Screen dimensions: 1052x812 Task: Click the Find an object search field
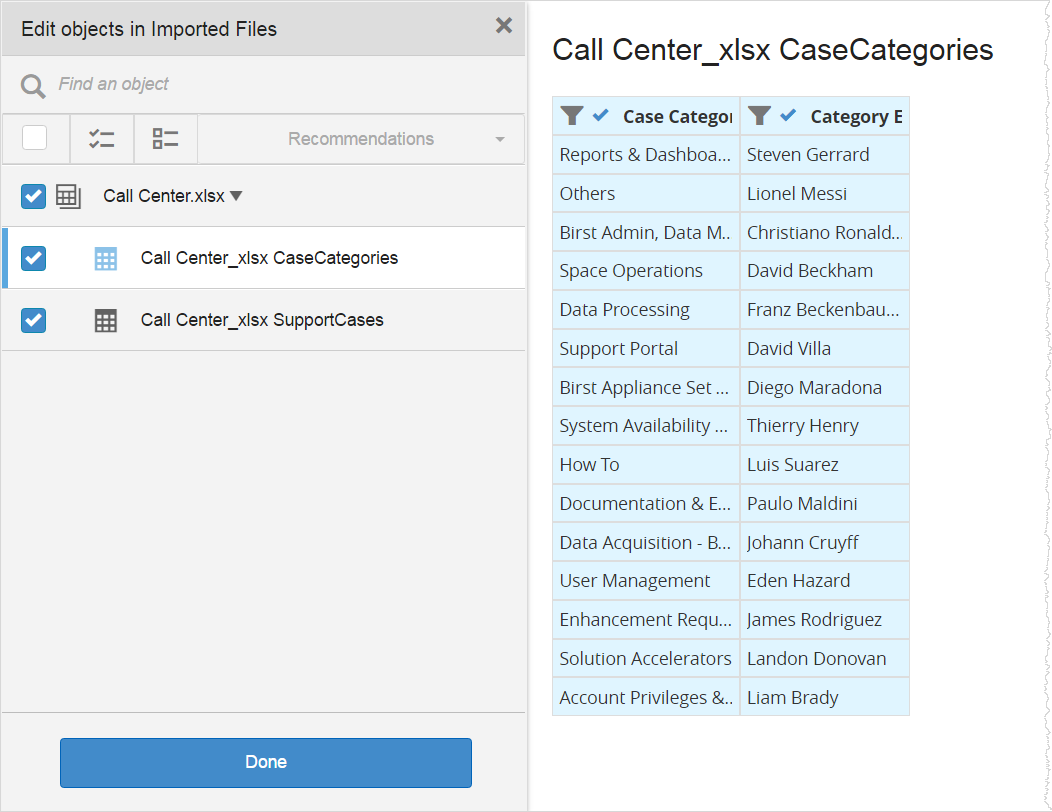pyautogui.click(x=280, y=85)
